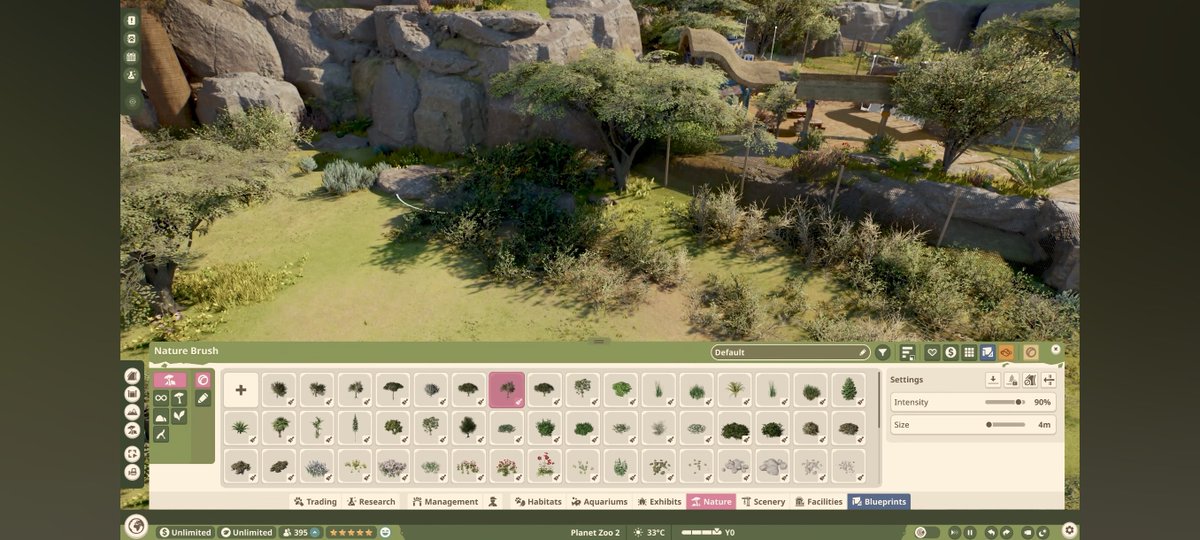Open the nature tree sidebar icon
Image resolution: width=1200 pixels, height=540 pixels.
(132, 430)
